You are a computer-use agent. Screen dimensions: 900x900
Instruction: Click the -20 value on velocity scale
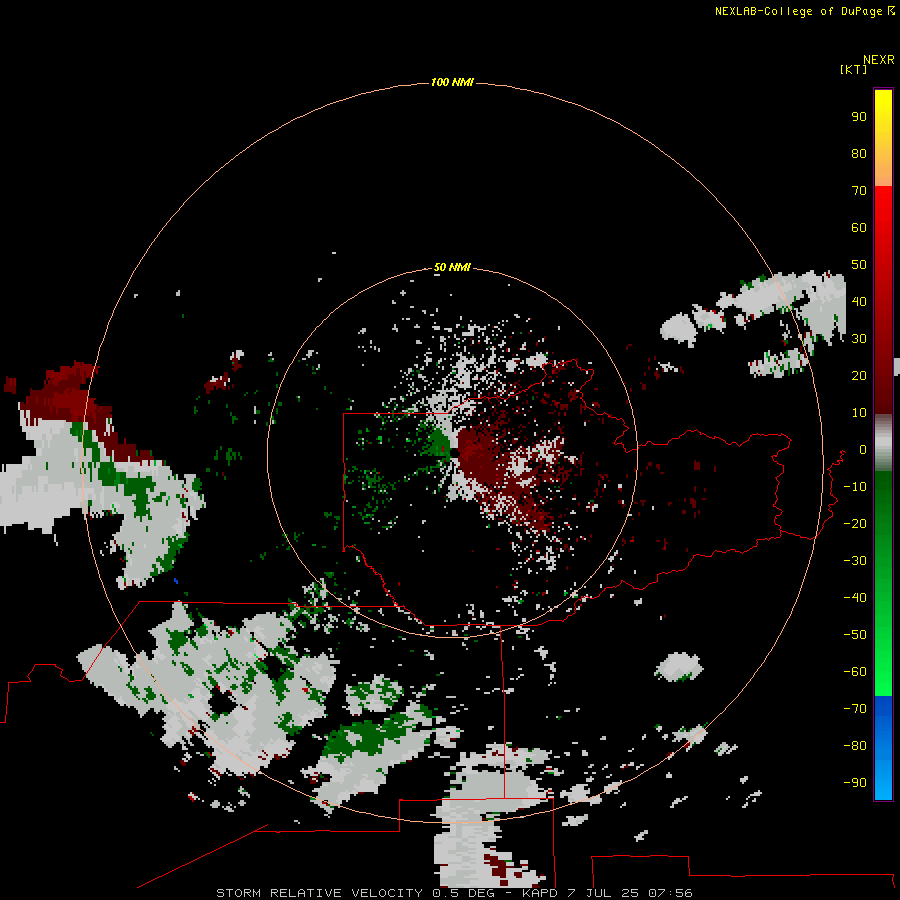pyautogui.click(x=855, y=523)
